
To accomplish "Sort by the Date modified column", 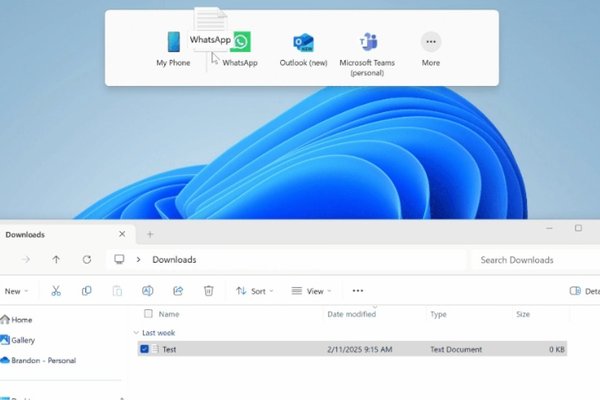I will pos(352,314).
